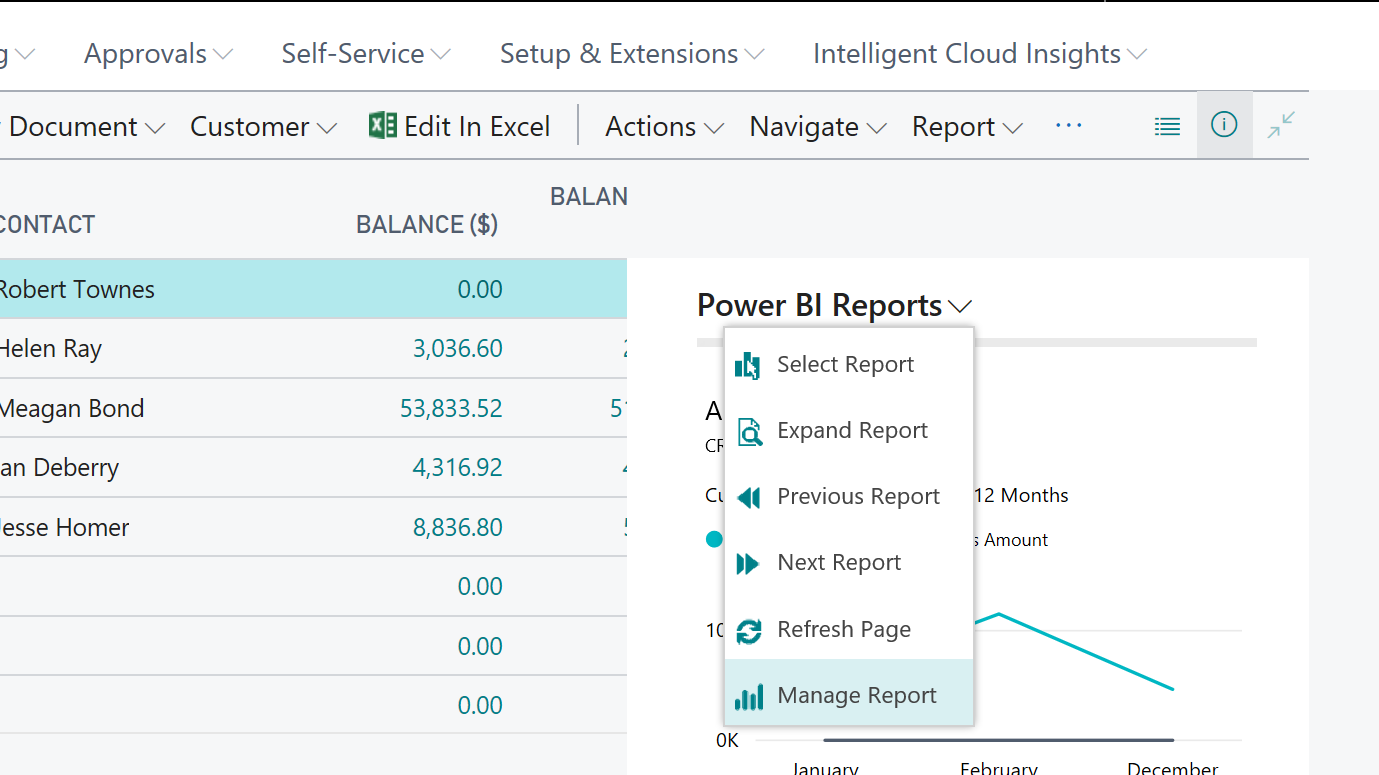Open the Navigate dropdown menu
Viewport: 1379px width, 775px height.
[818, 127]
